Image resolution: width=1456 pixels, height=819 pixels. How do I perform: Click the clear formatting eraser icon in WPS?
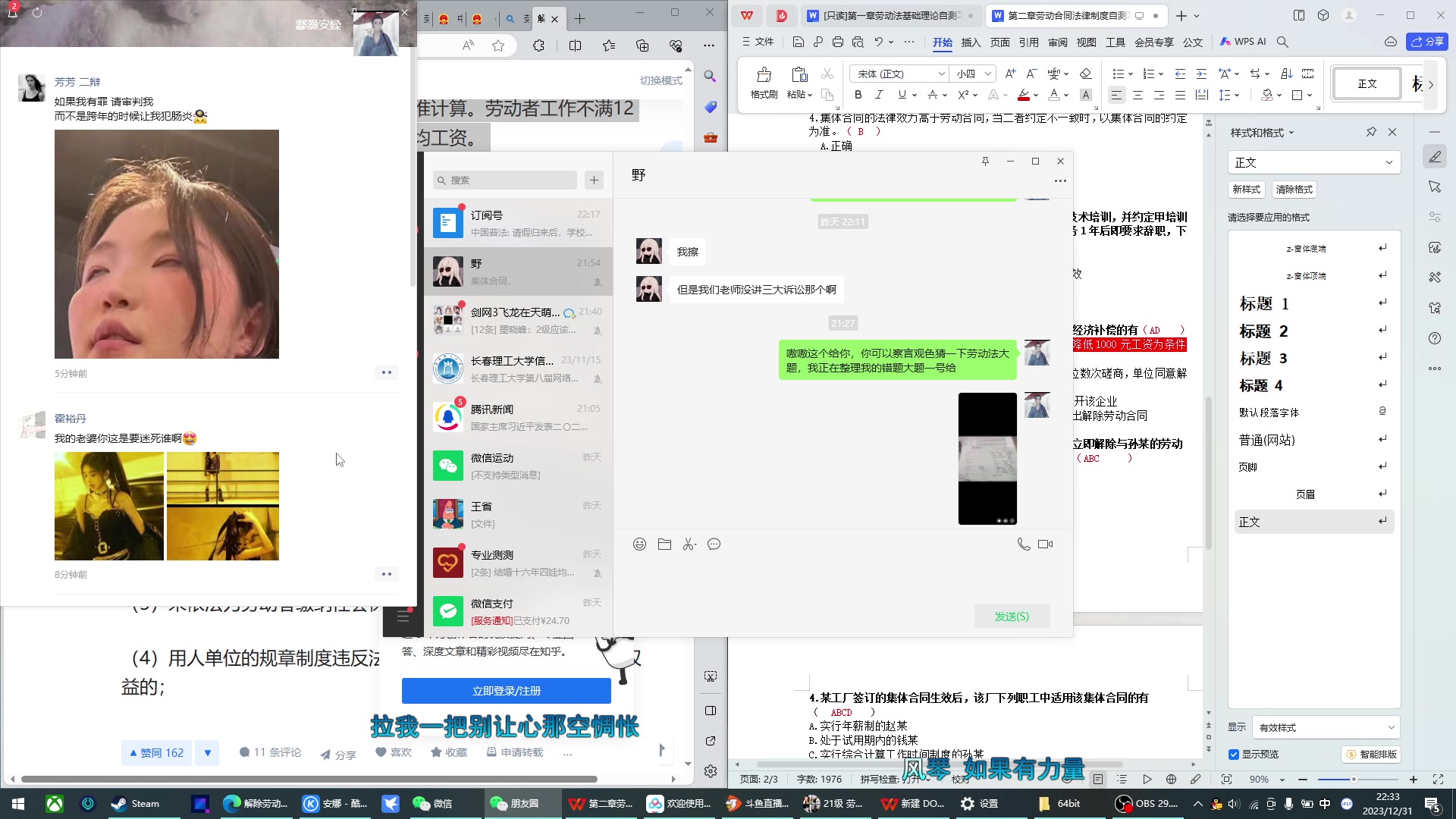pos(1085,74)
